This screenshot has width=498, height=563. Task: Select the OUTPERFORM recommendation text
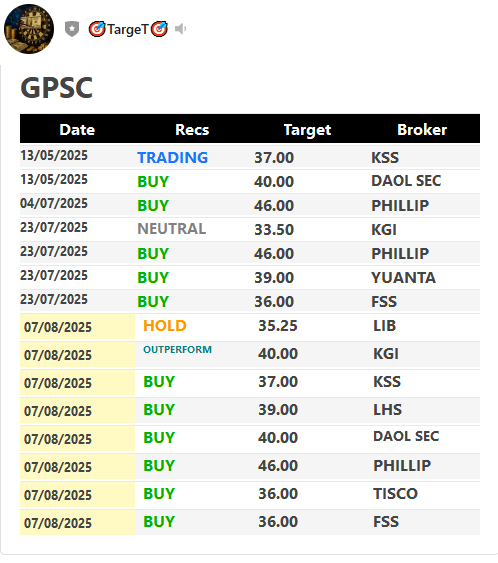coord(177,349)
